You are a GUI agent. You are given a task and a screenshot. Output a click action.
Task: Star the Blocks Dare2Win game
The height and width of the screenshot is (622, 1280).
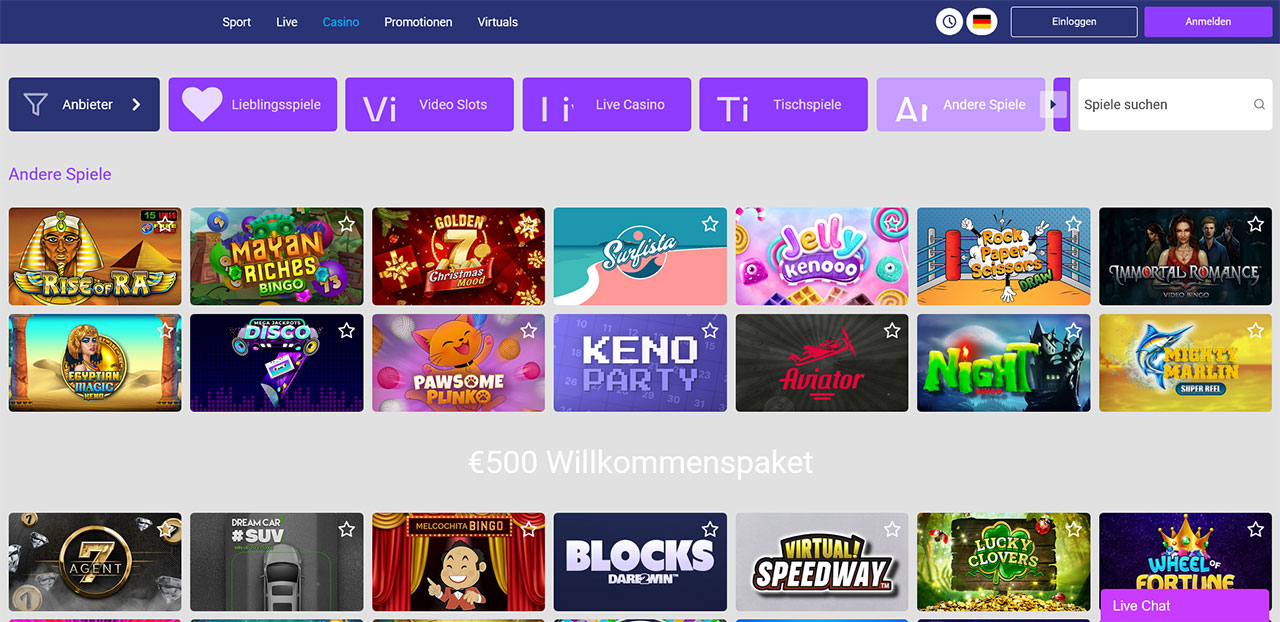coord(710,529)
